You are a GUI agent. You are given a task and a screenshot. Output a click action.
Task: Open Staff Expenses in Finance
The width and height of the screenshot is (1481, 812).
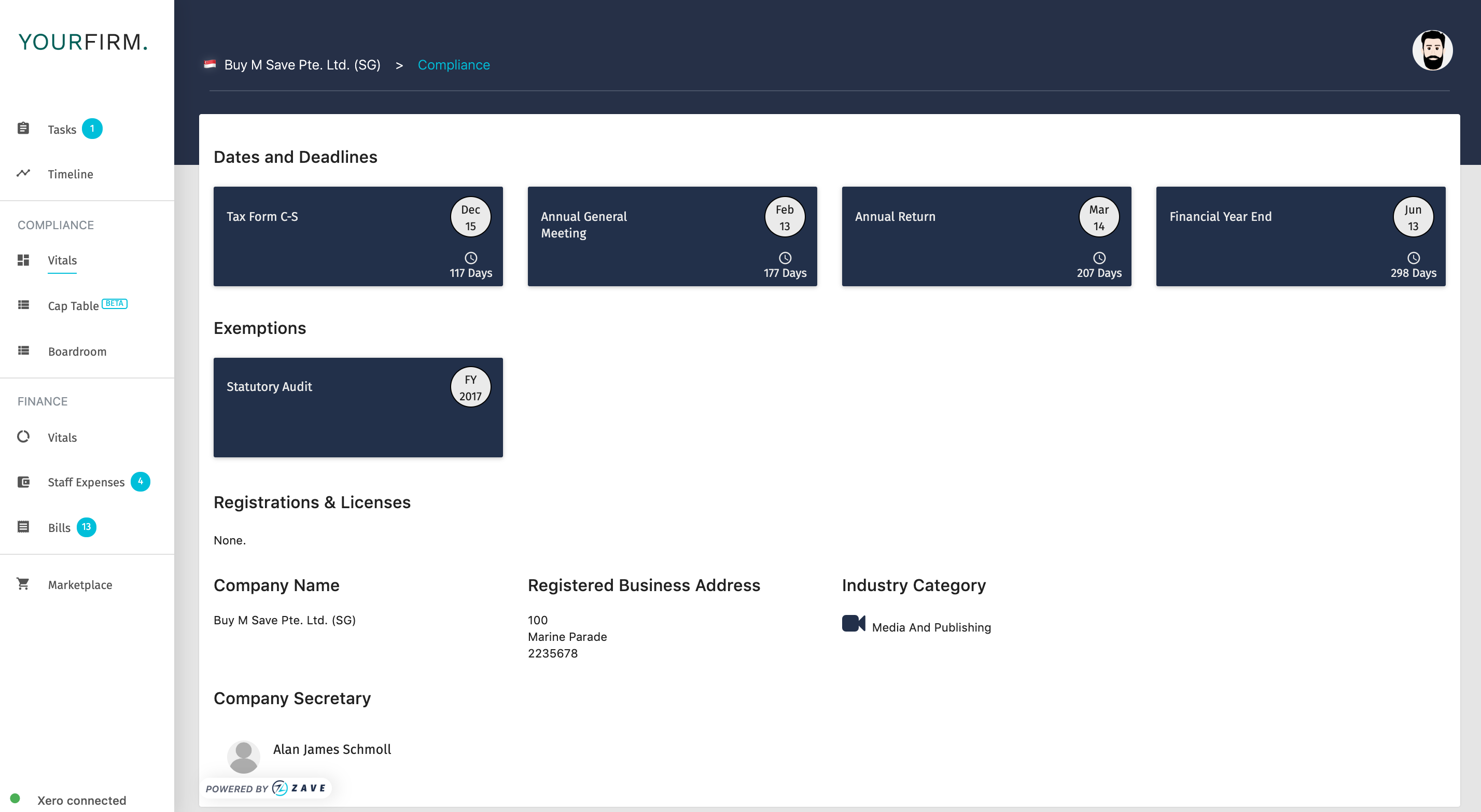tap(86, 482)
